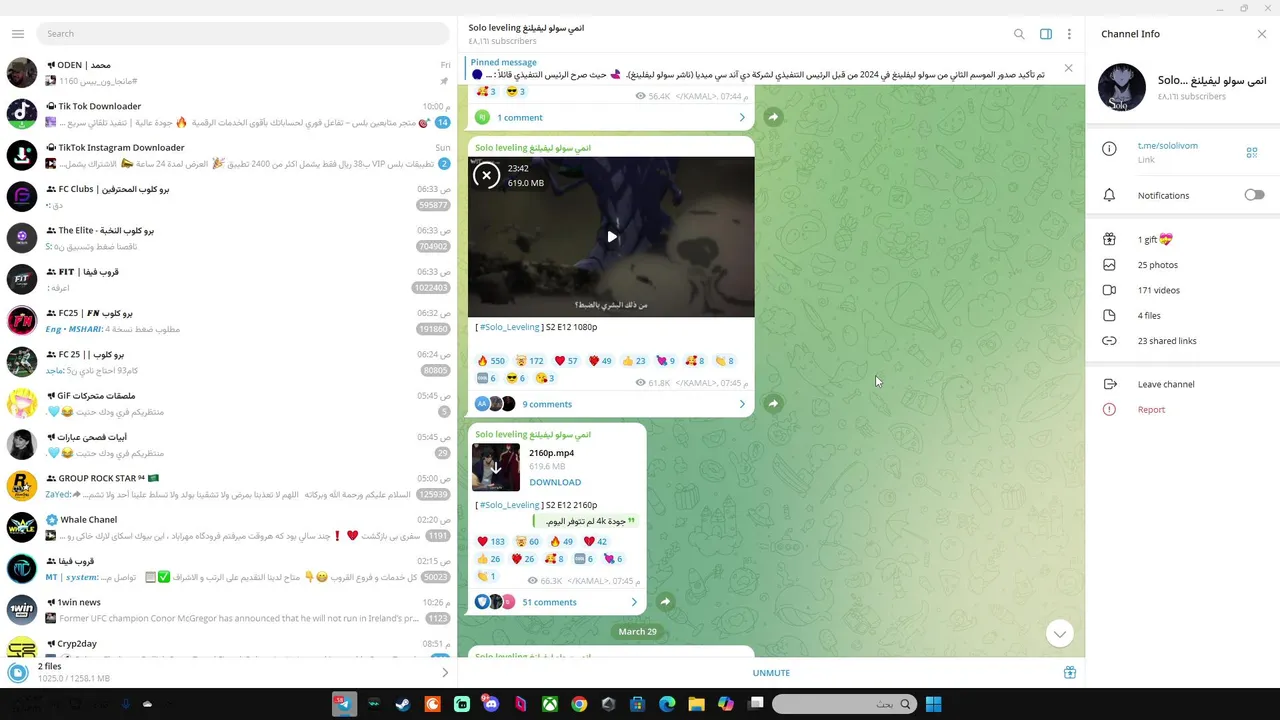Expand the 2 files download bar
The image size is (1280, 720).
445,672
